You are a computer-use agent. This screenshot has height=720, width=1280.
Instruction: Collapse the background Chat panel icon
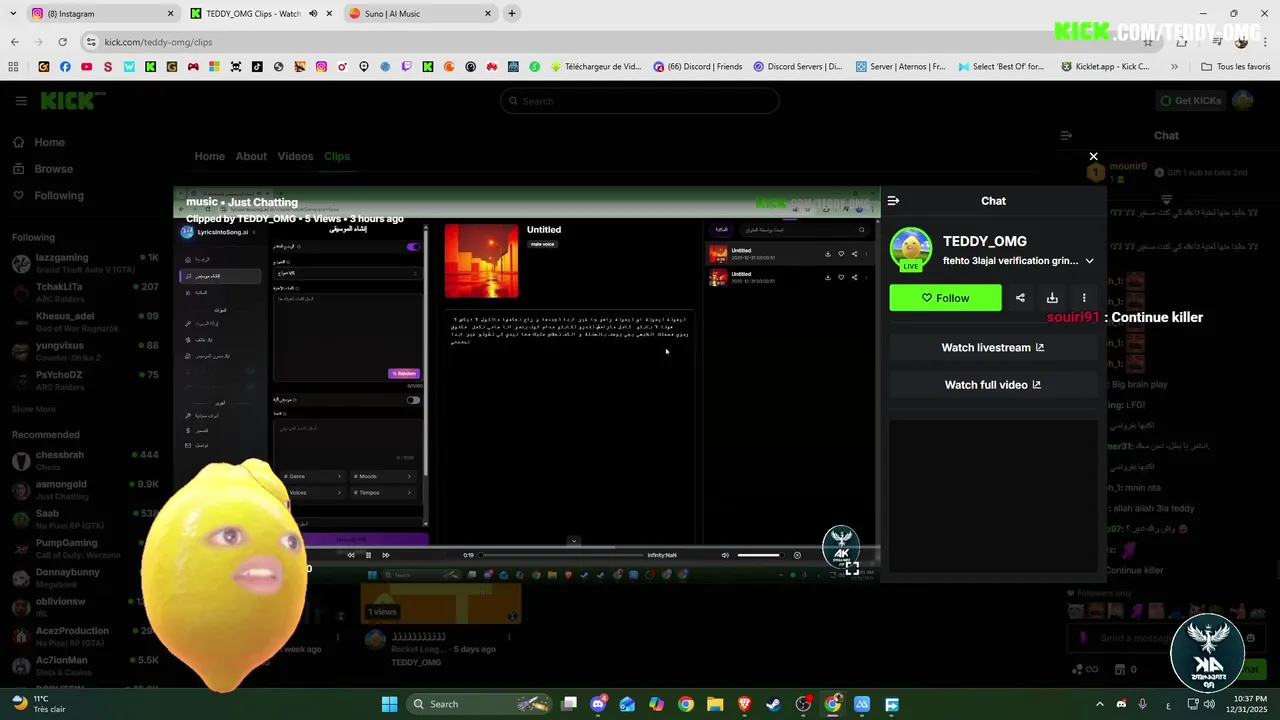pos(1066,135)
